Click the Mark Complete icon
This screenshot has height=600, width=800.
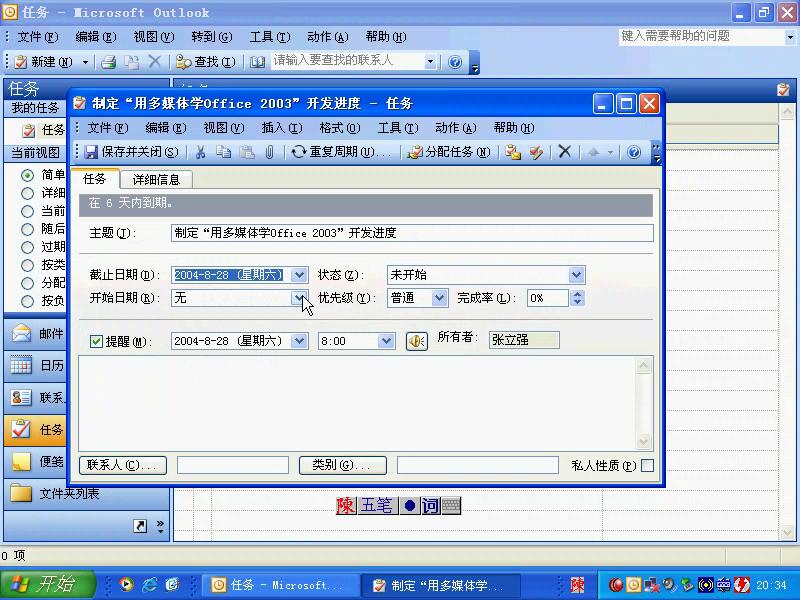click(x=536, y=152)
